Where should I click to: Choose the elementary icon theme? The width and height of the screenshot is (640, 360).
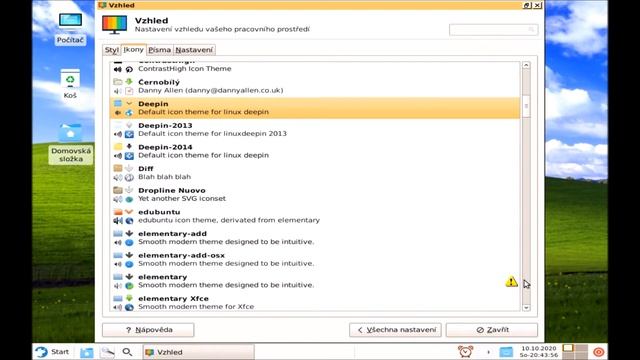[315, 281]
